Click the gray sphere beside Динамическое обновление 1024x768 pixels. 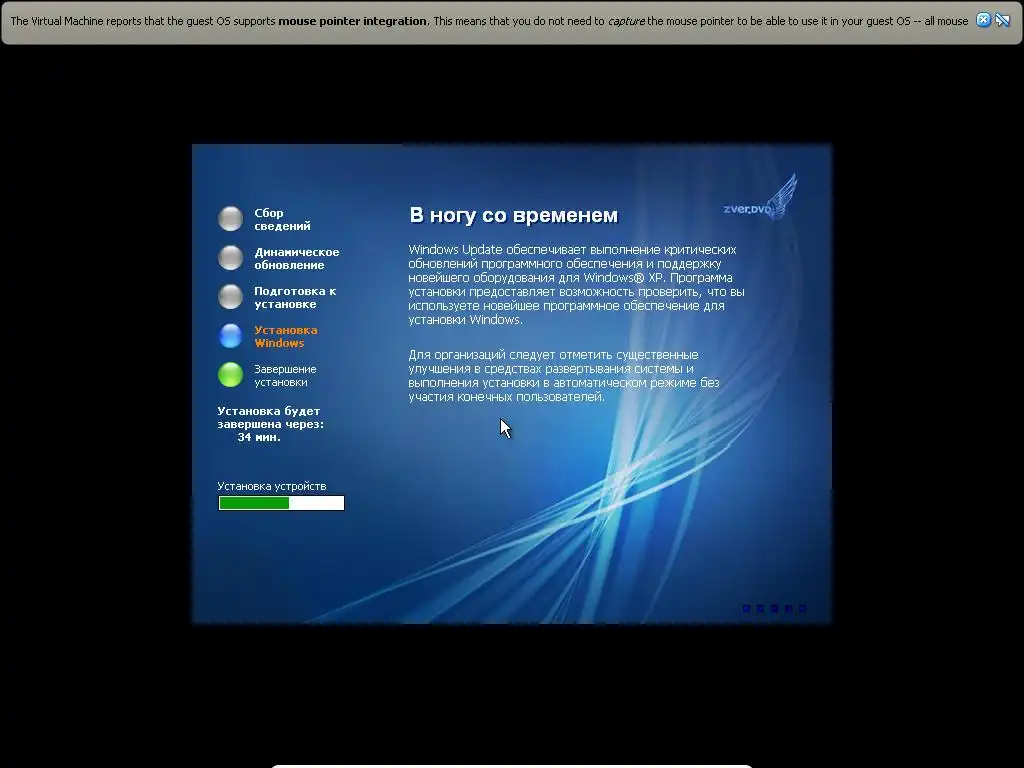[231, 258]
